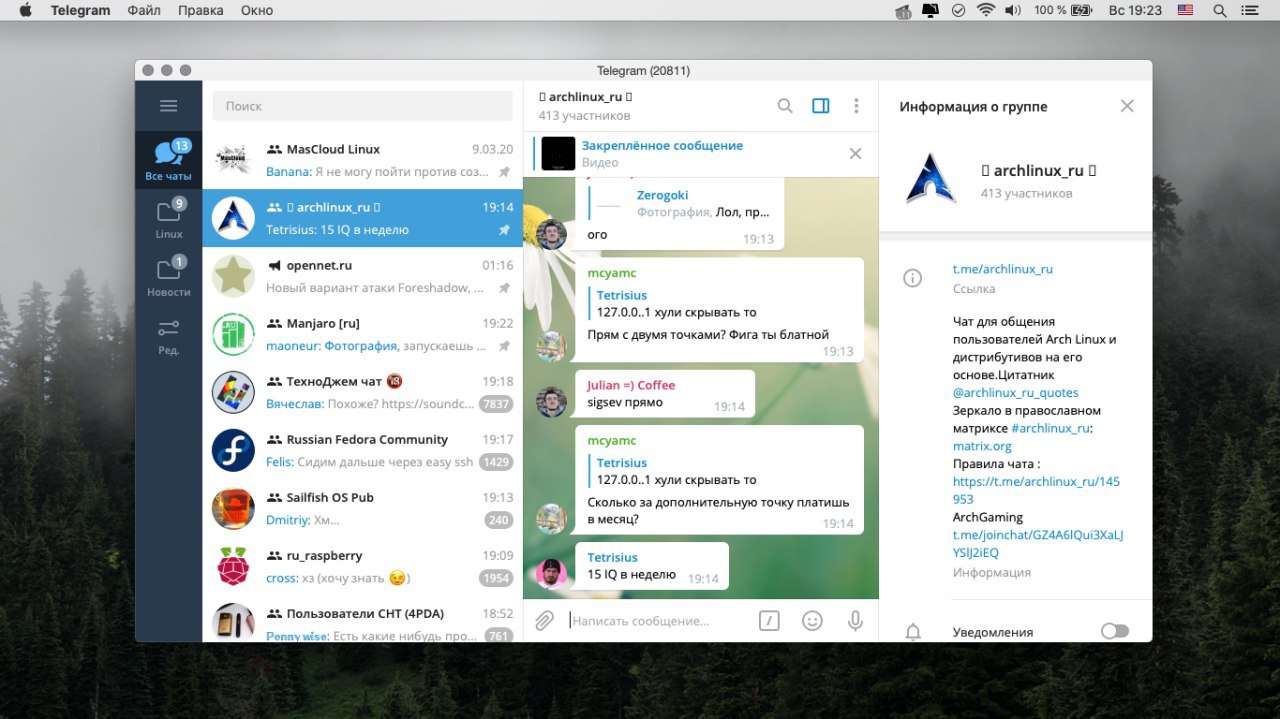Click the volume icon in menu bar
This screenshot has height=719, width=1280.
tap(1013, 10)
